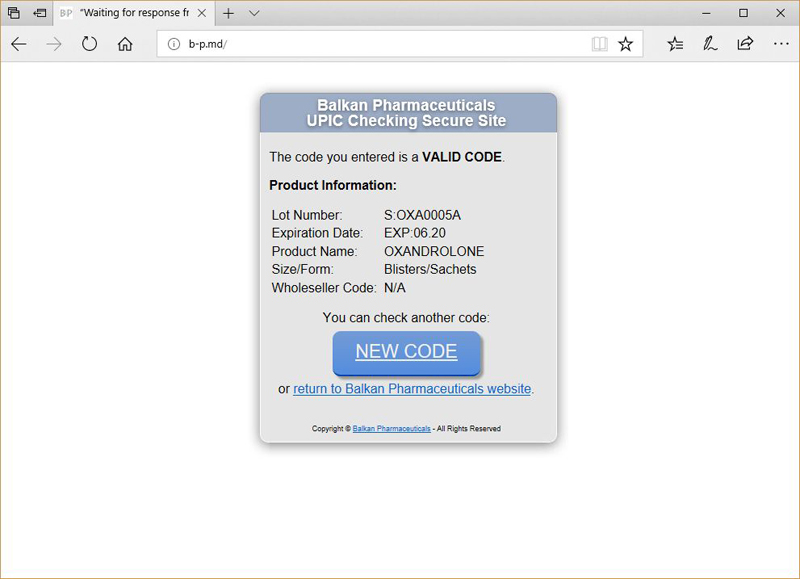Select the 'Waiting for response' tab
This screenshot has width=800, height=579.
[x=134, y=13]
